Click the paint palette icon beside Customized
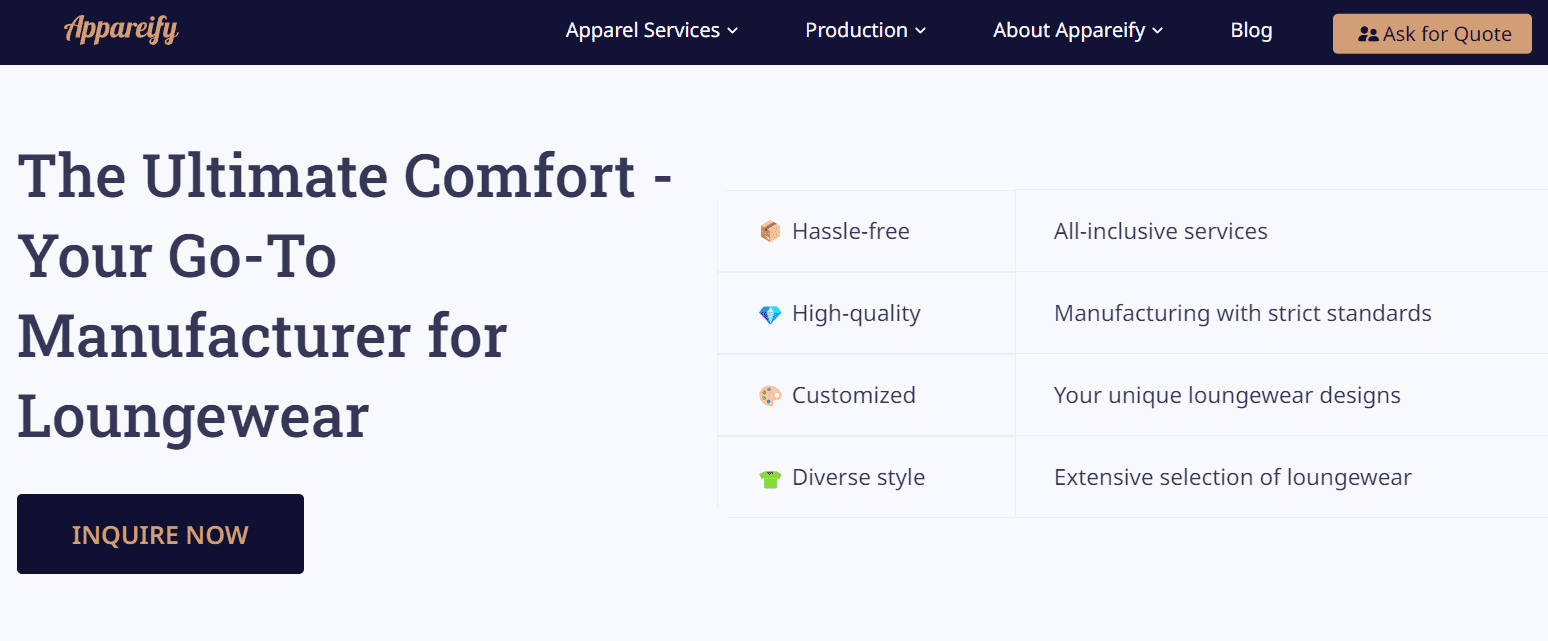The width and height of the screenshot is (1548, 641). click(x=770, y=396)
